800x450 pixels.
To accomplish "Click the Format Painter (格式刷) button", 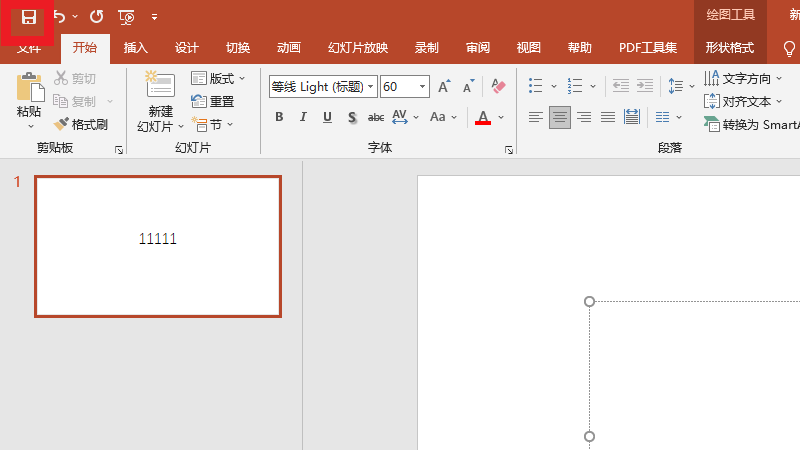I will pyautogui.click(x=81, y=124).
